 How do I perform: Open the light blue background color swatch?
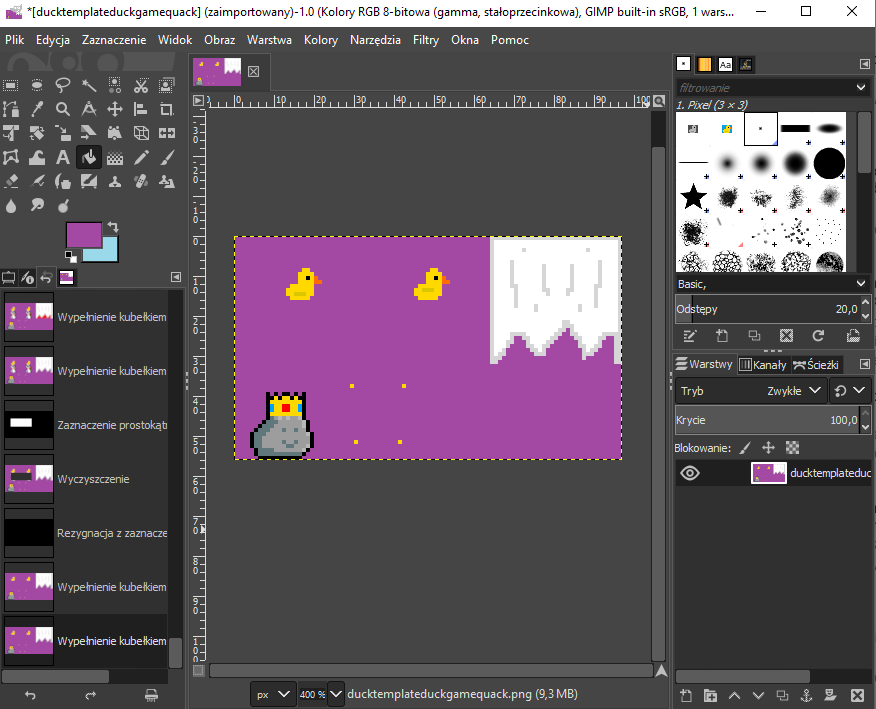110,253
